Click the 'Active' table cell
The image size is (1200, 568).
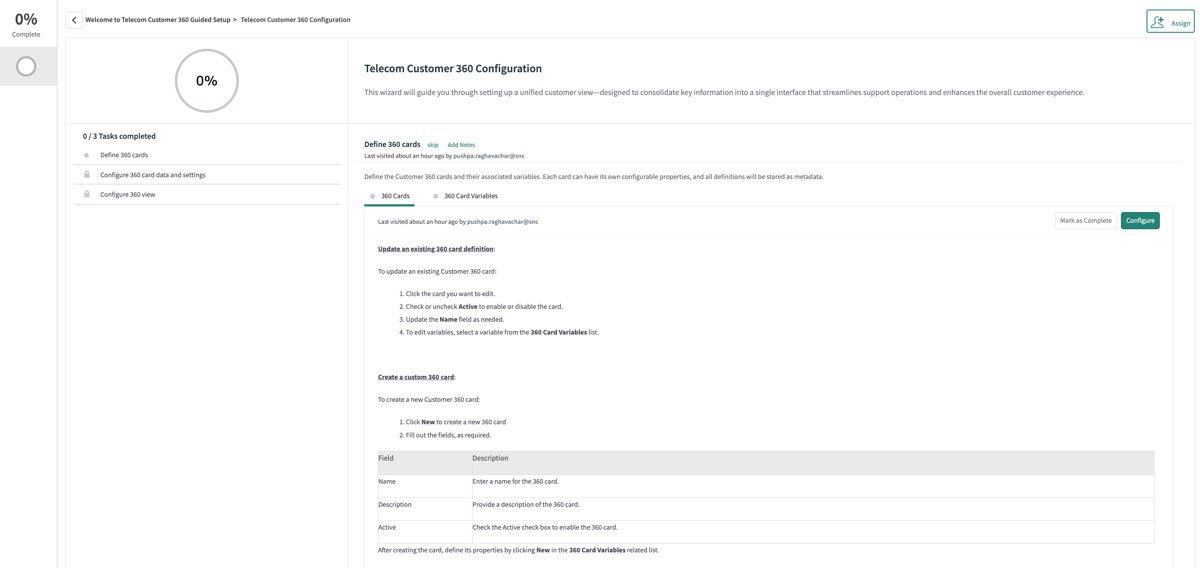pyautogui.click(x=425, y=532)
